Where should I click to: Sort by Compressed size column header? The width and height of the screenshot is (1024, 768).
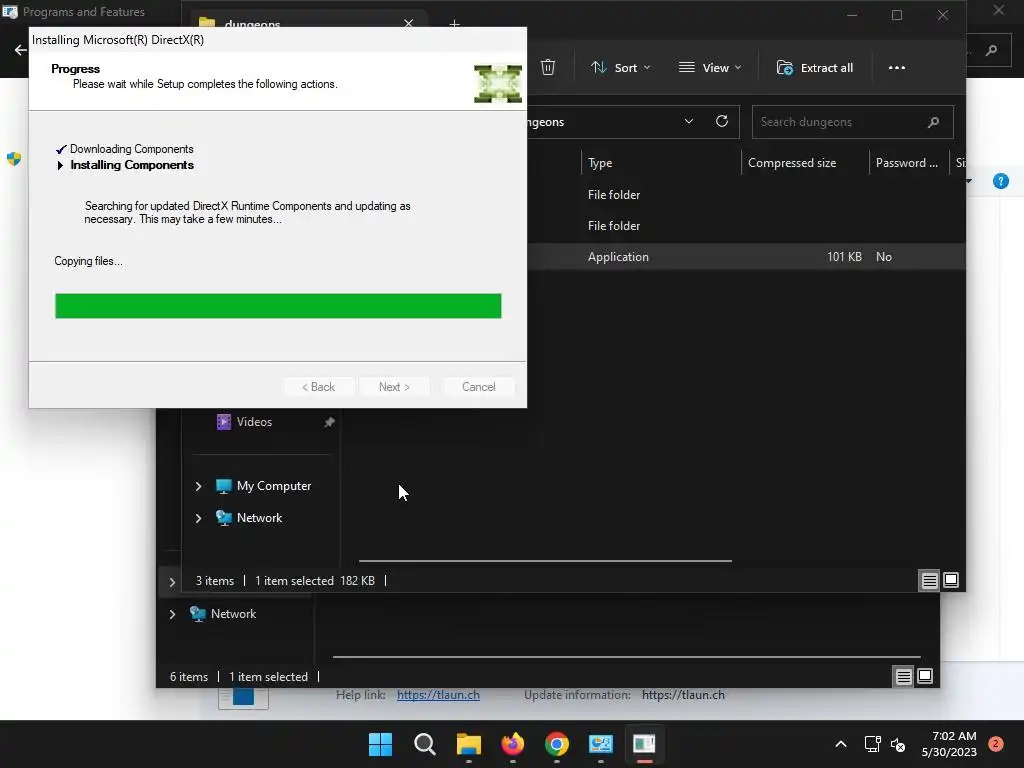(x=805, y=163)
